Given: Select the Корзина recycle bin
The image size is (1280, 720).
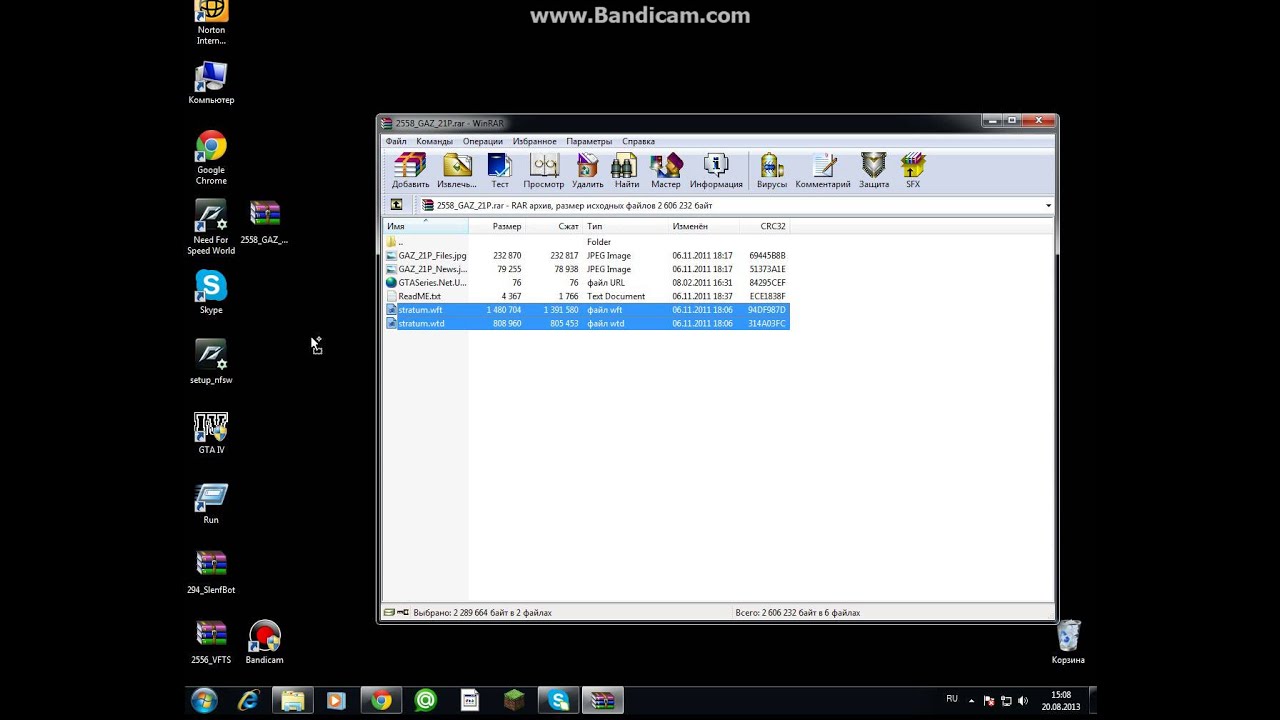Looking at the screenshot, I should 1068,642.
